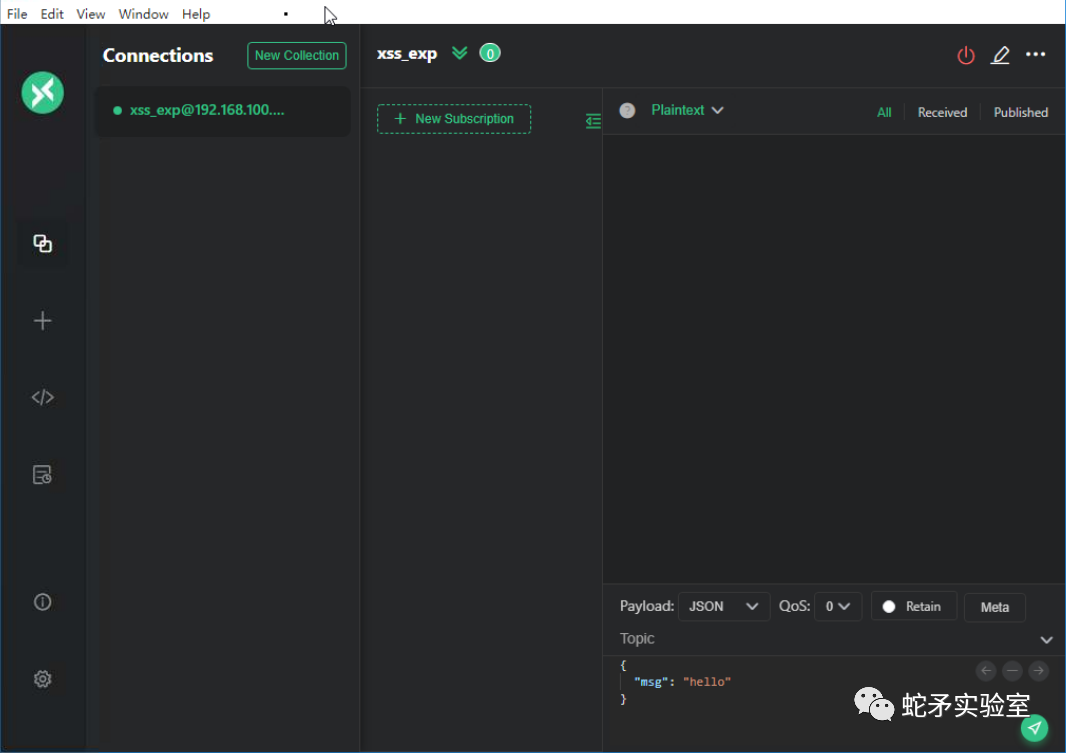Screen dimensions: 1066x753
Task: Edit connection with the pencil icon
Action: 1000,55
